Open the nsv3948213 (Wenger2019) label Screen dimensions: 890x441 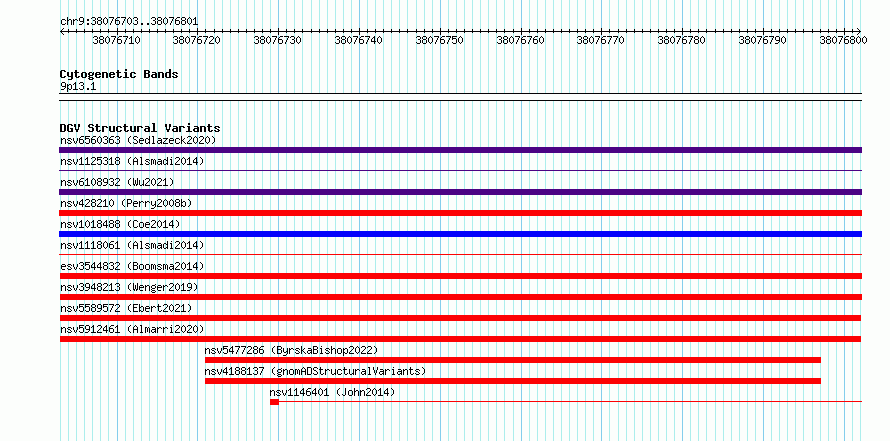pyautogui.click(x=129, y=287)
